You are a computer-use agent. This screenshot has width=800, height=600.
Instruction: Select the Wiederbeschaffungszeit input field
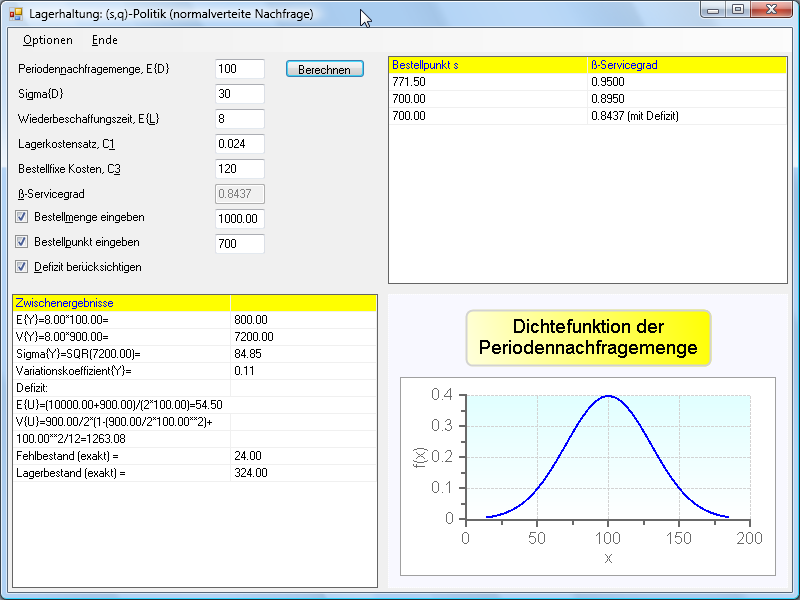click(239, 119)
